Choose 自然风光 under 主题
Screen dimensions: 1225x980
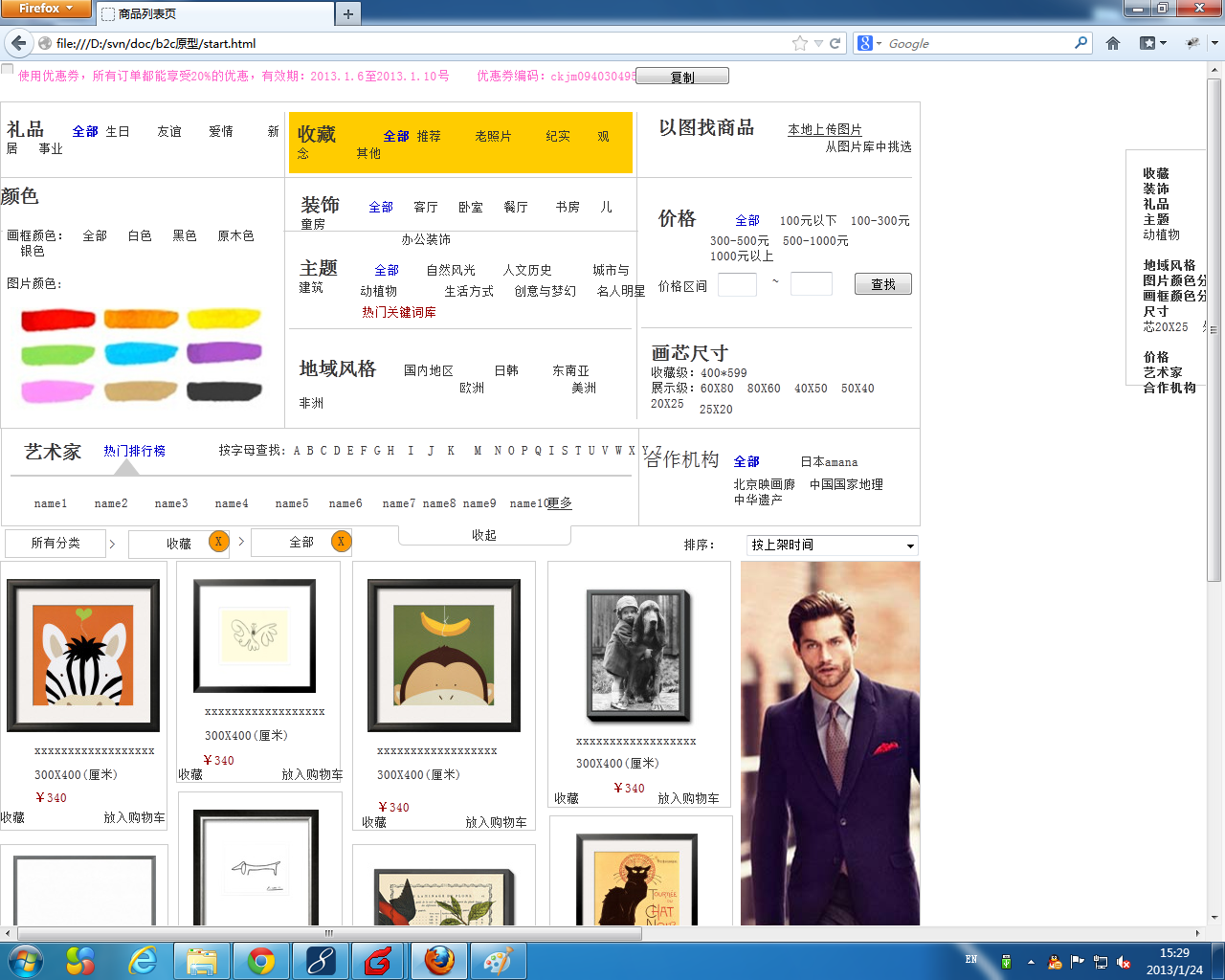click(x=451, y=270)
